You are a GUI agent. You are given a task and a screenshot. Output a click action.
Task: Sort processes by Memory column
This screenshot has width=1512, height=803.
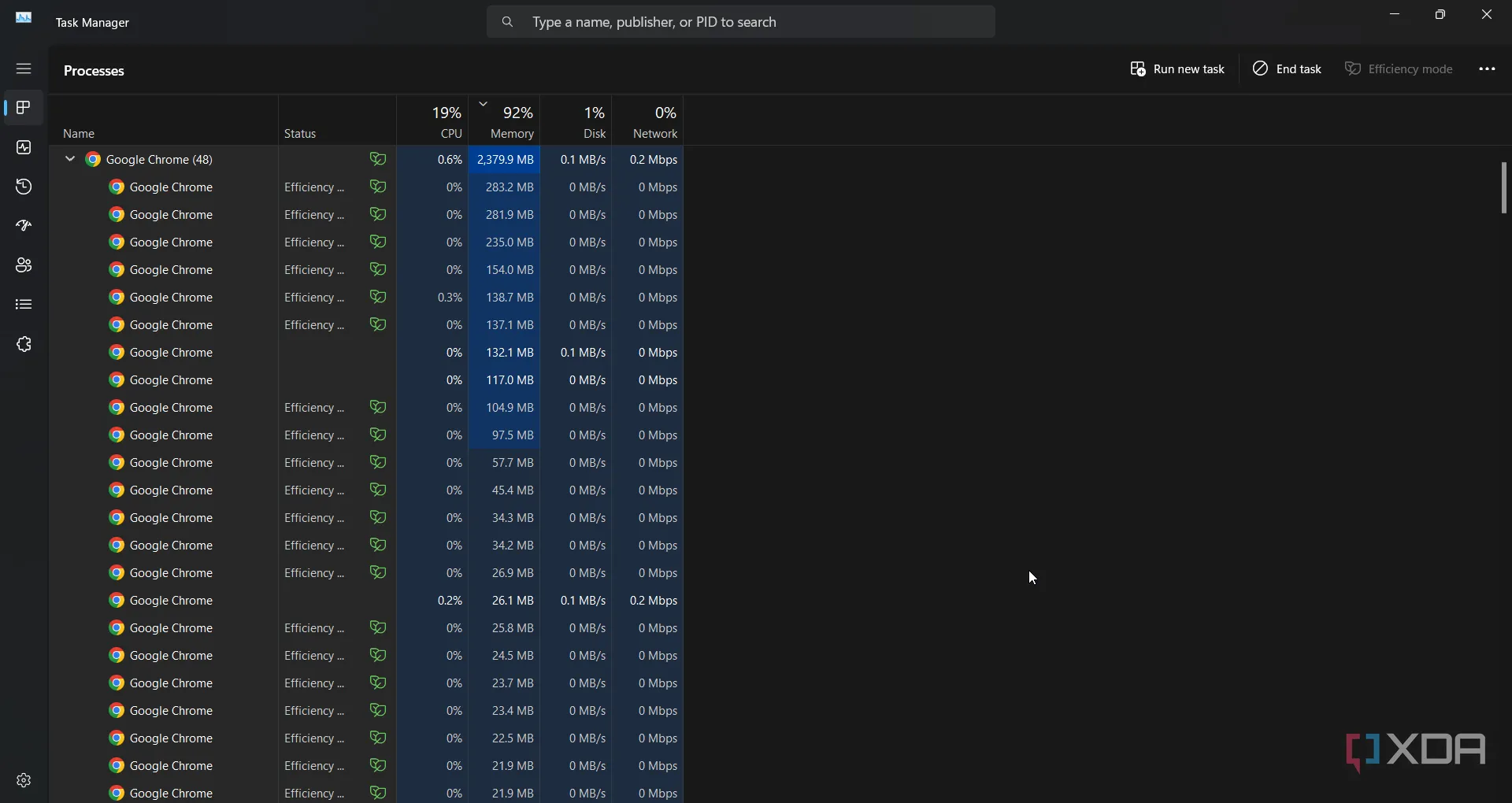coord(505,120)
